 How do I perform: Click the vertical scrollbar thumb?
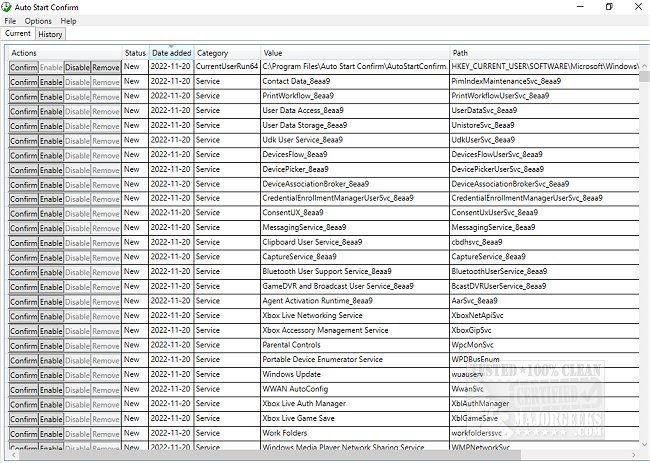[644, 76]
